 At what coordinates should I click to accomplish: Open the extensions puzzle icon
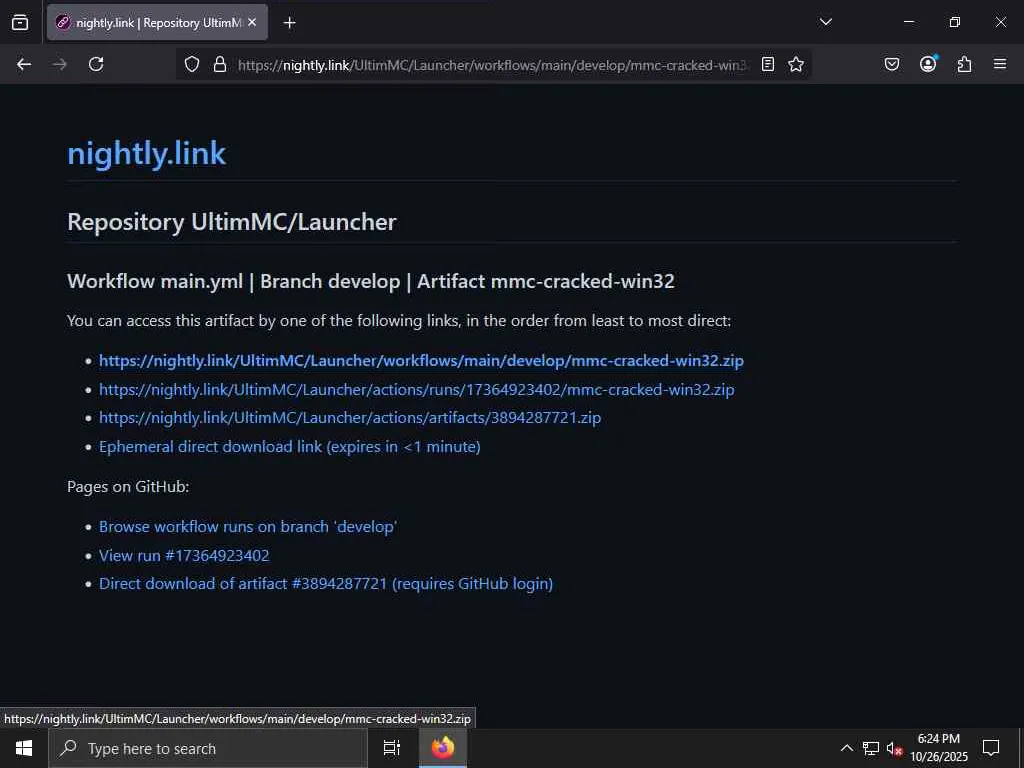coord(964,64)
